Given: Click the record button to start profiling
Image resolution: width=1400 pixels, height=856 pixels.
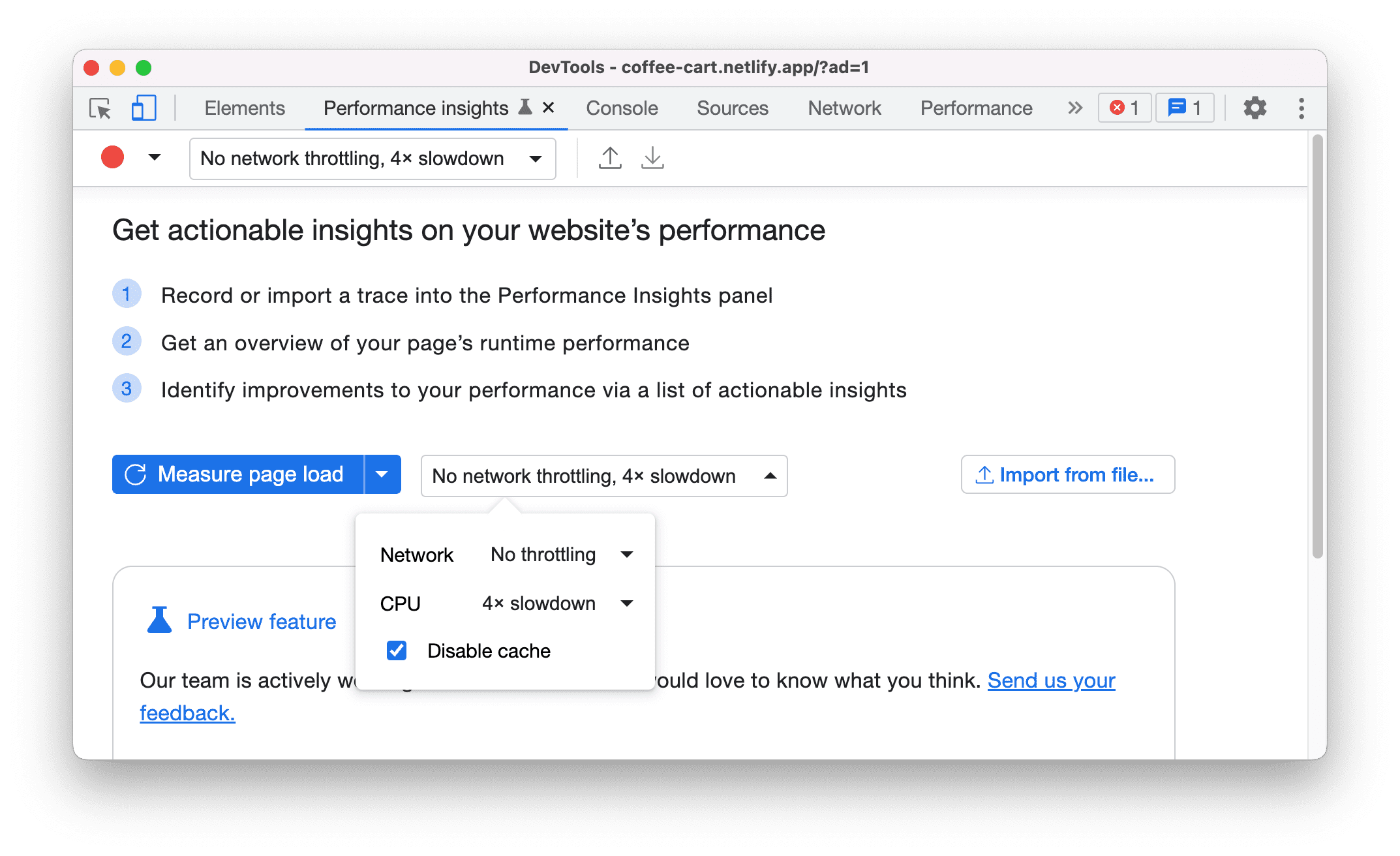Looking at the screenshot, I should point(112,157).
